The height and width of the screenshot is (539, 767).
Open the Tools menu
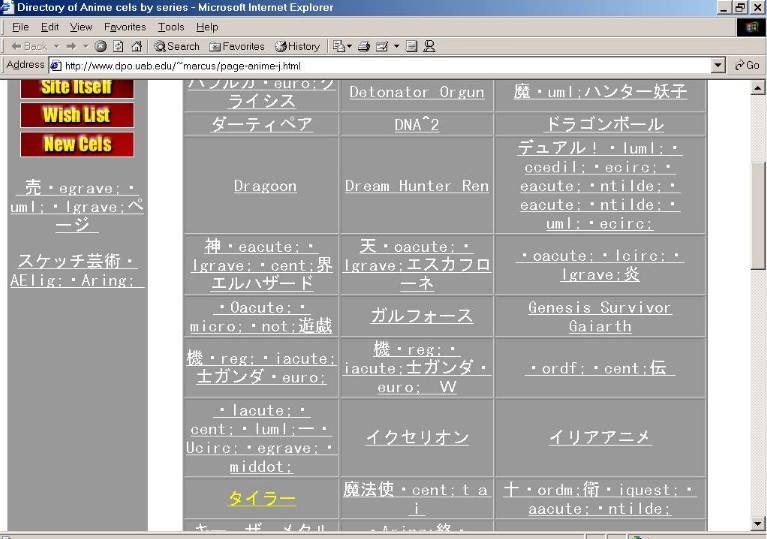tap(171, 27)
